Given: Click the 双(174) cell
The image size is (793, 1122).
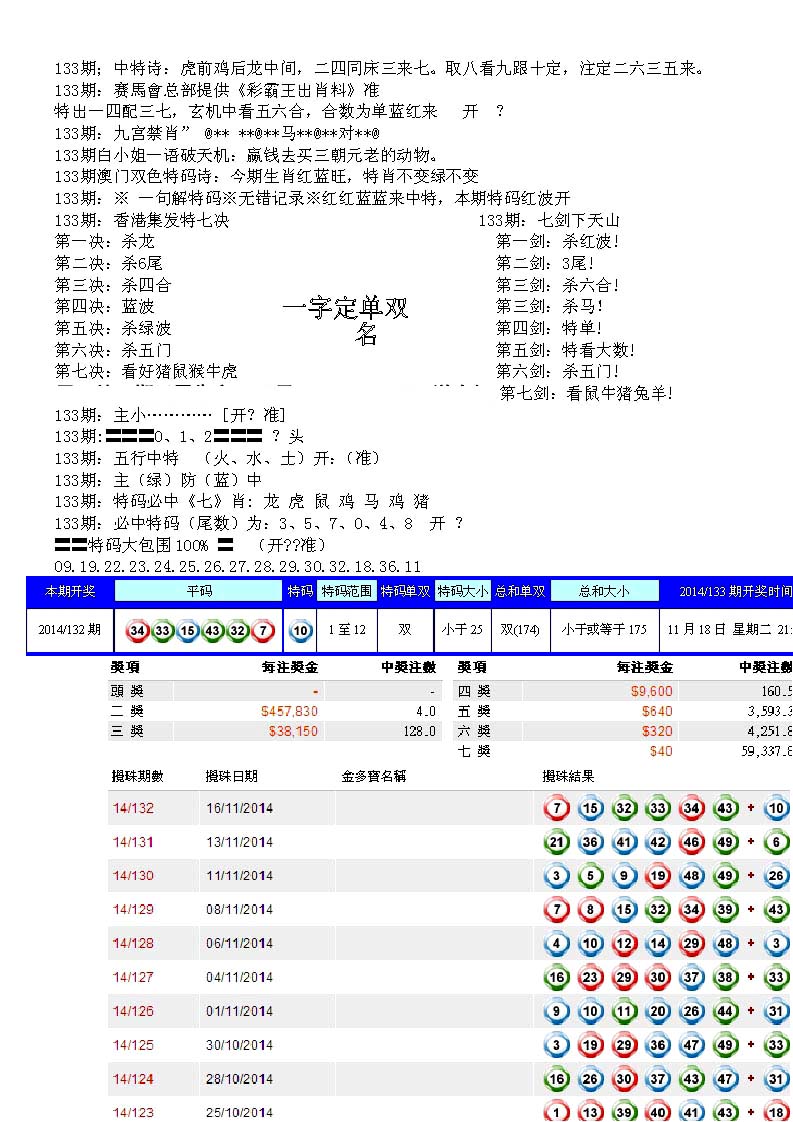Looking at the screenshot, I should click(x=520, y=630).
